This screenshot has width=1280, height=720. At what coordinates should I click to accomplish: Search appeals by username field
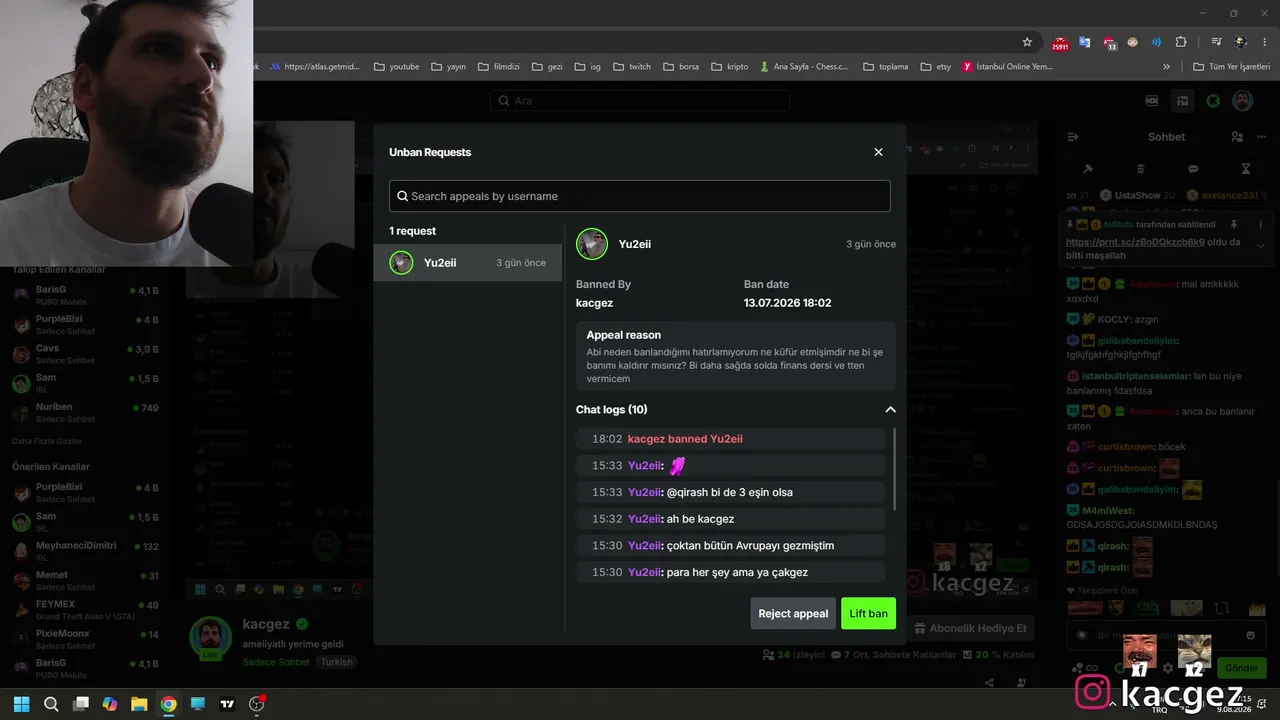(x=640, y=196)
